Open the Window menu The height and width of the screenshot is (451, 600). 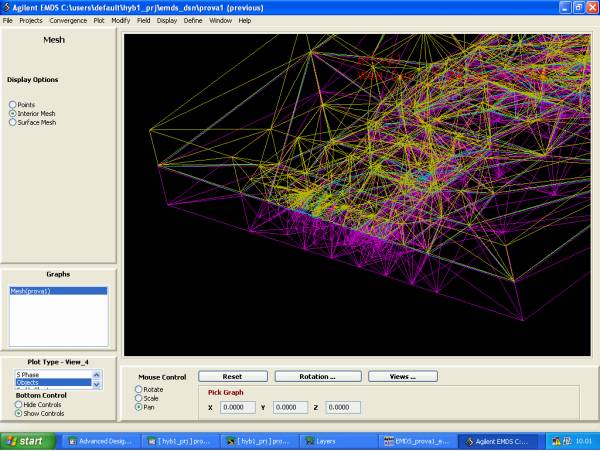[x=220, y=21]
